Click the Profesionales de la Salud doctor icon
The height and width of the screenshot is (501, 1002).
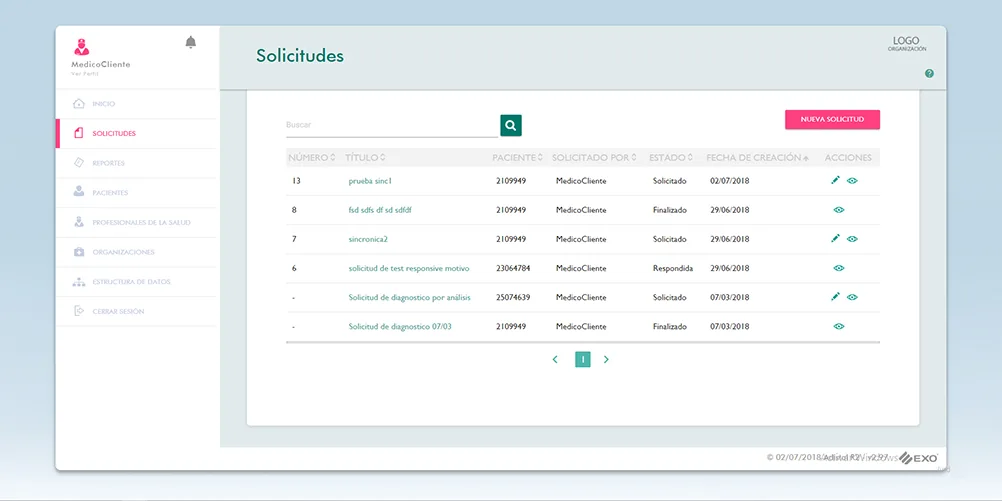point(79,222)
